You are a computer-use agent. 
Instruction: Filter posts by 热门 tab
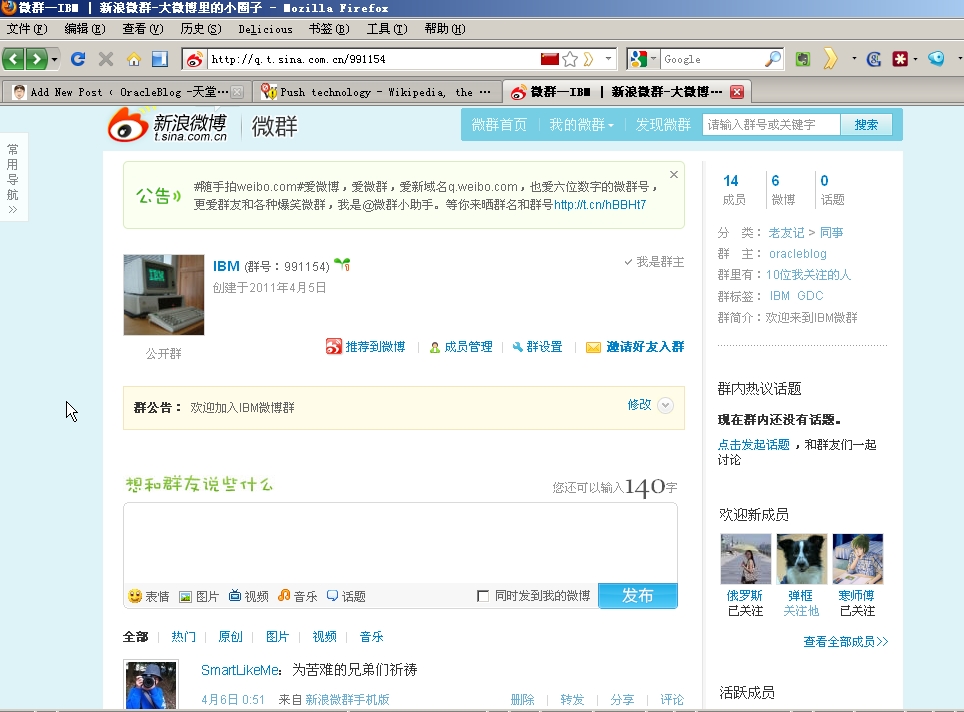(x=183, y=636)
